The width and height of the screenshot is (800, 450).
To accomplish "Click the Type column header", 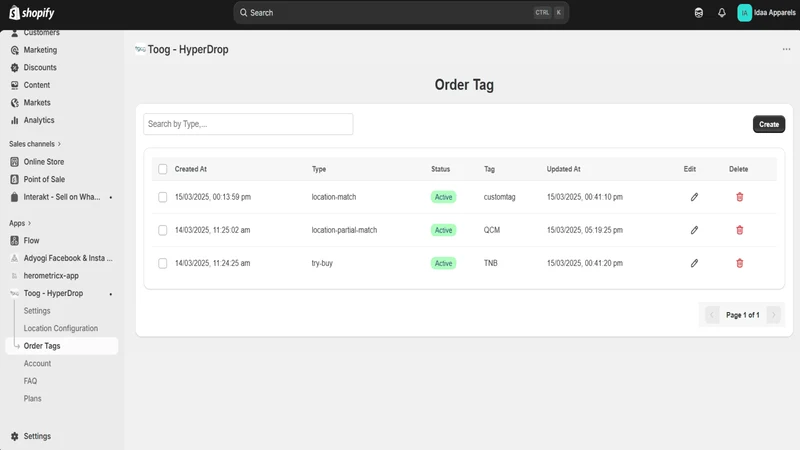I will pyautogui.click(x=319, y=169).
